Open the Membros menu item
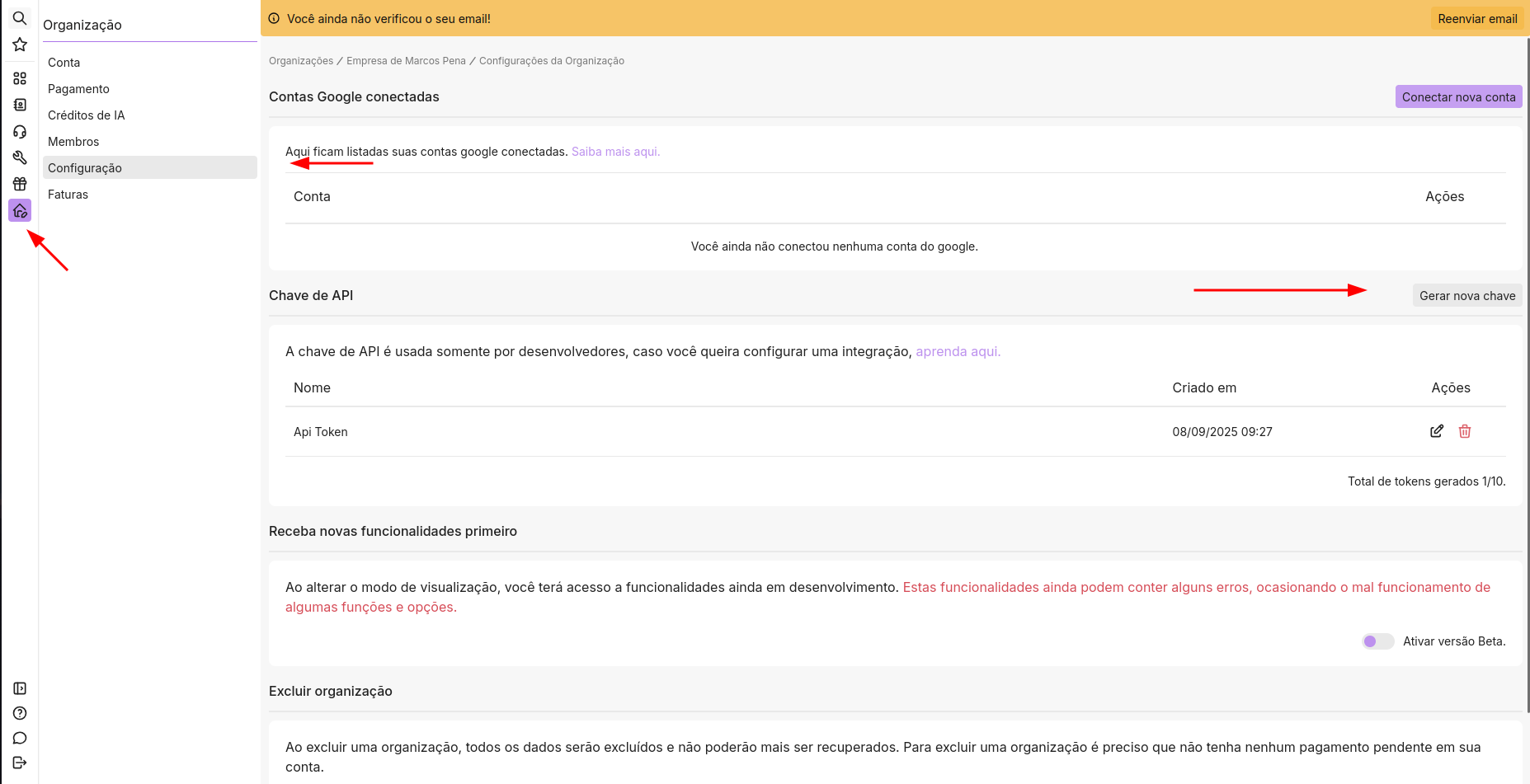This screenshot has height=784, width=1530. pyautogui.click(x=149, y=142)
